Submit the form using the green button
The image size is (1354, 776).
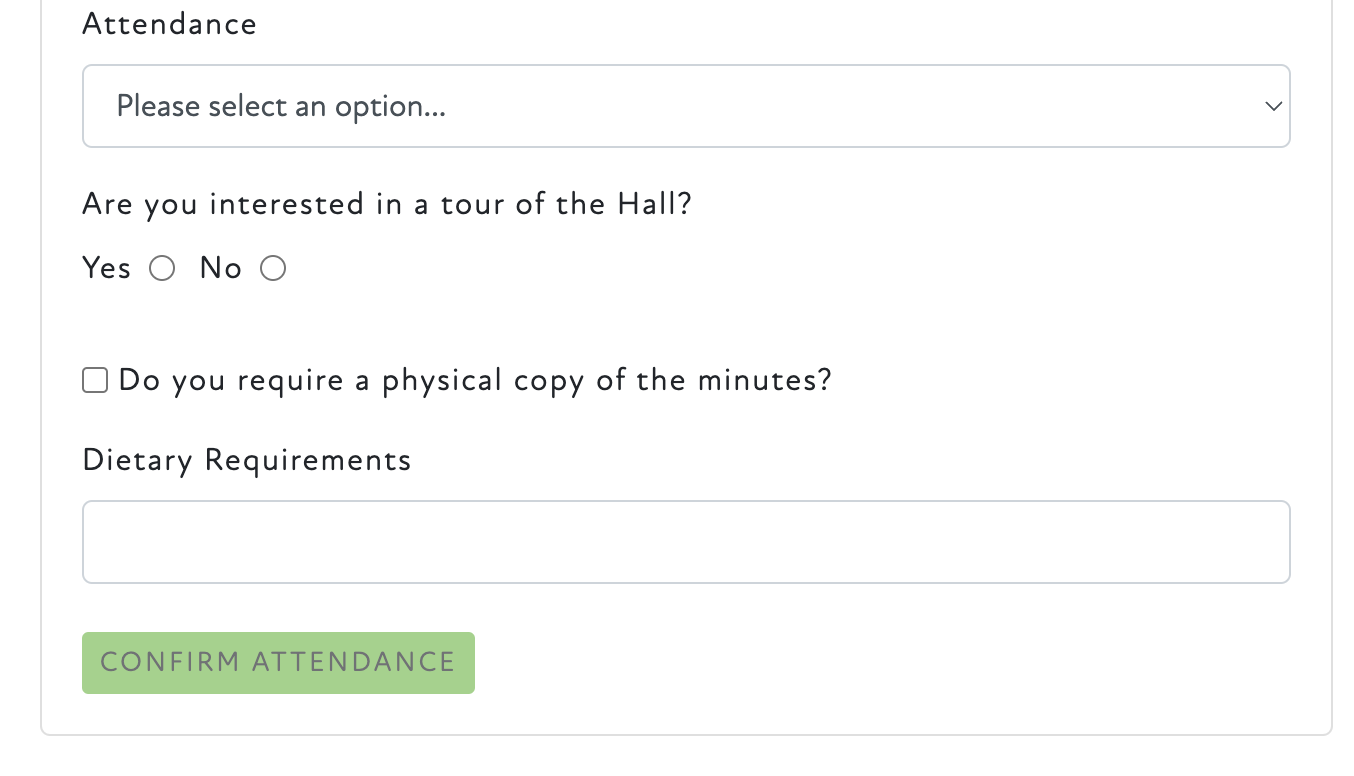tap(278, 662)
